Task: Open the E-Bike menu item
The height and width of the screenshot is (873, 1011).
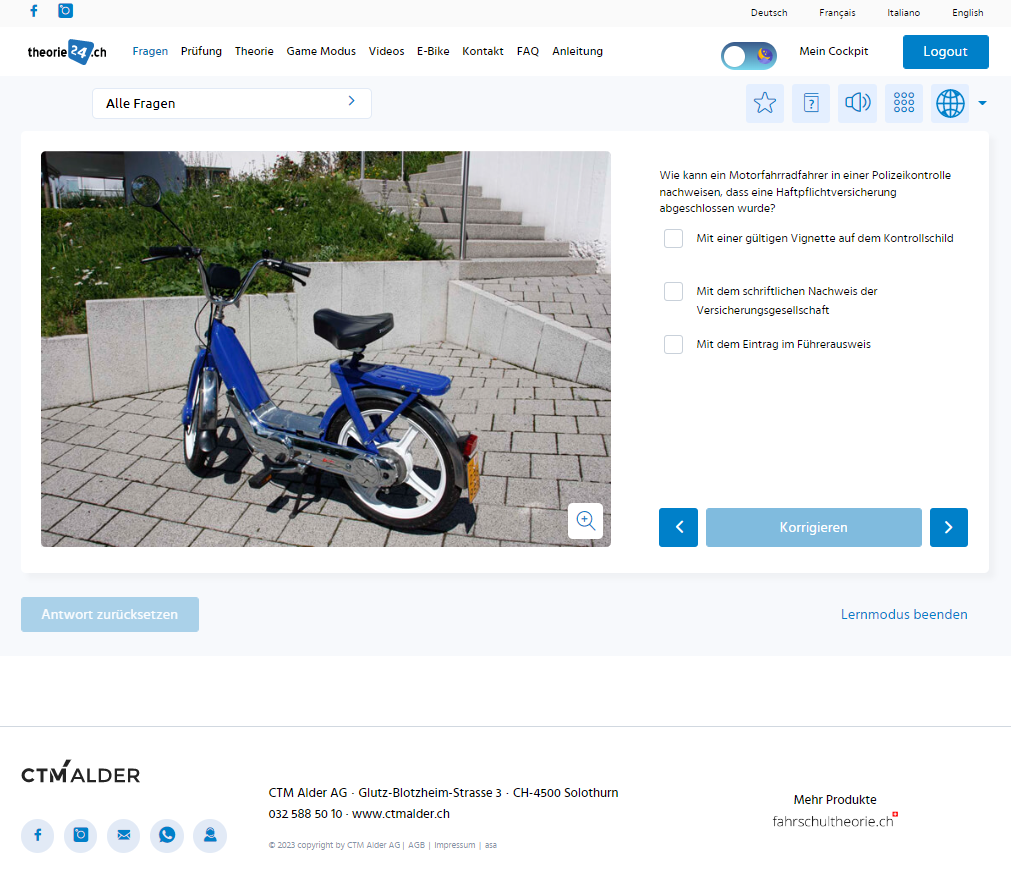Action: 433,52
